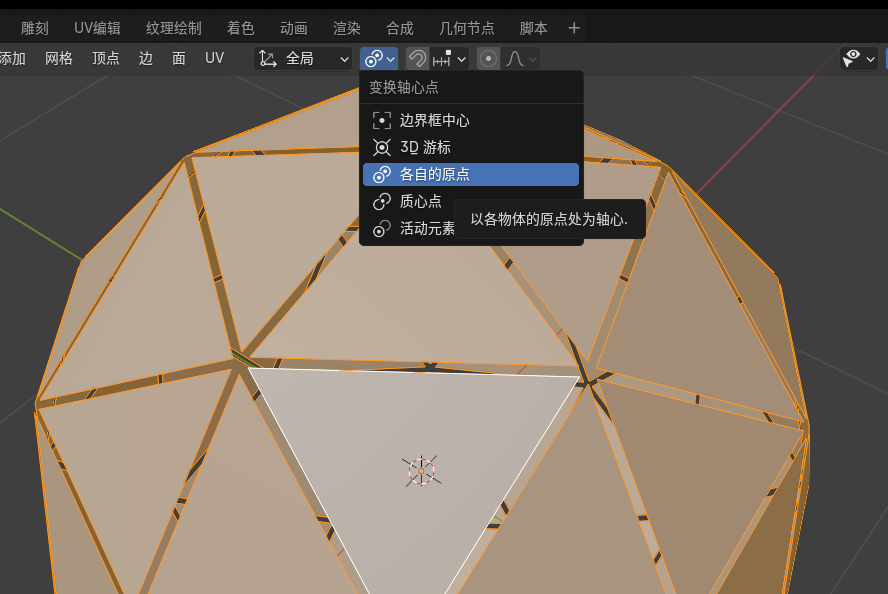Open the 顶点 menu
Screen dimensions: 888x594
point(106,58)
